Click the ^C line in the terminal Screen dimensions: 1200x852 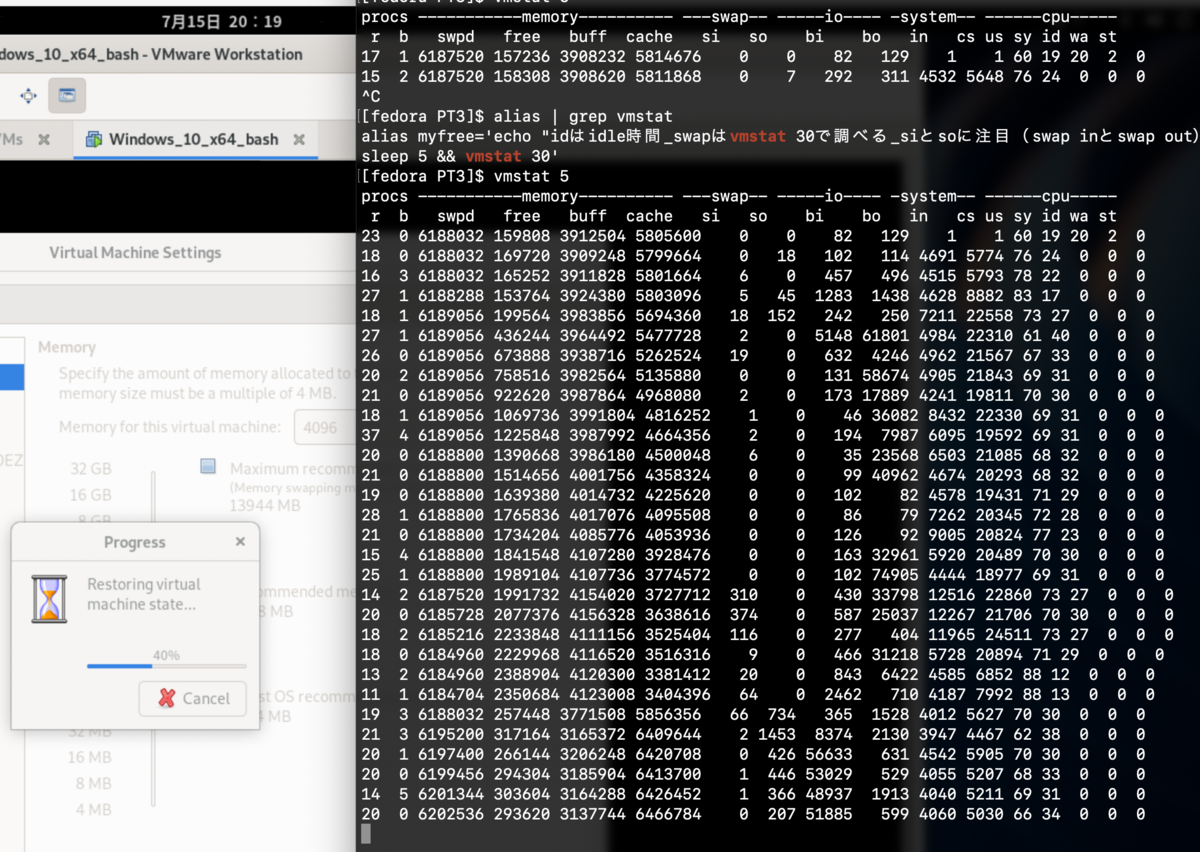coord(370,97)
